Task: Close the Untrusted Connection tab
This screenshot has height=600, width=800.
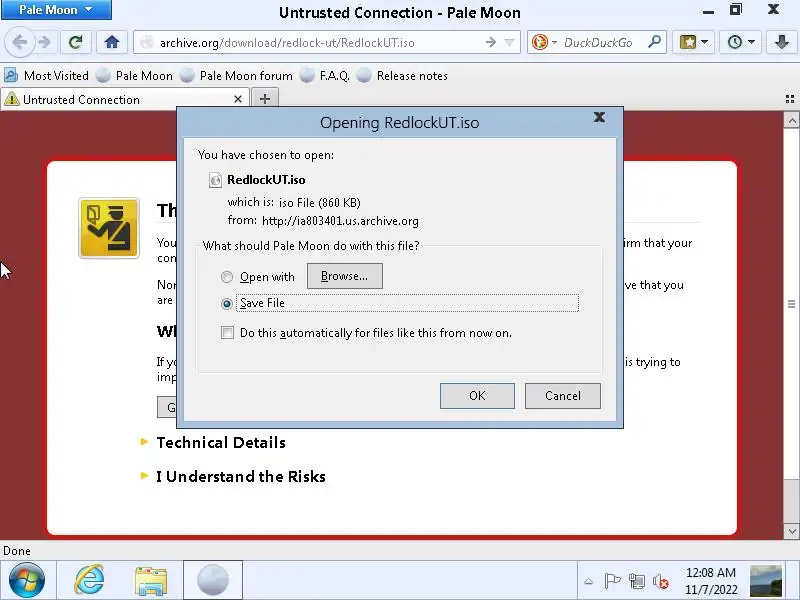Action: pyautogui.click(x=238, y=99)
